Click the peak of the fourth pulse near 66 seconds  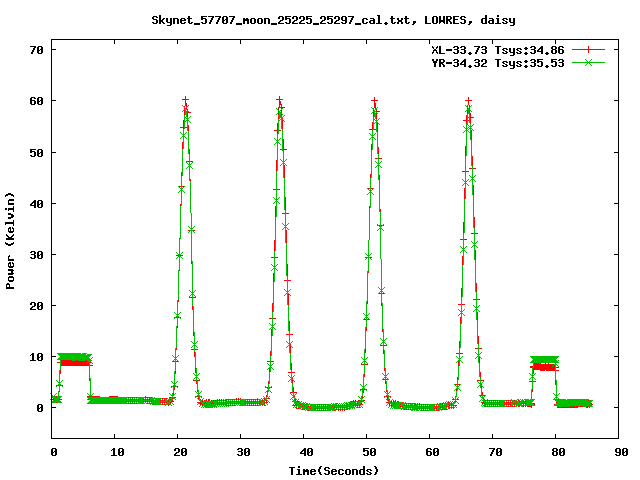pos(469,101)
